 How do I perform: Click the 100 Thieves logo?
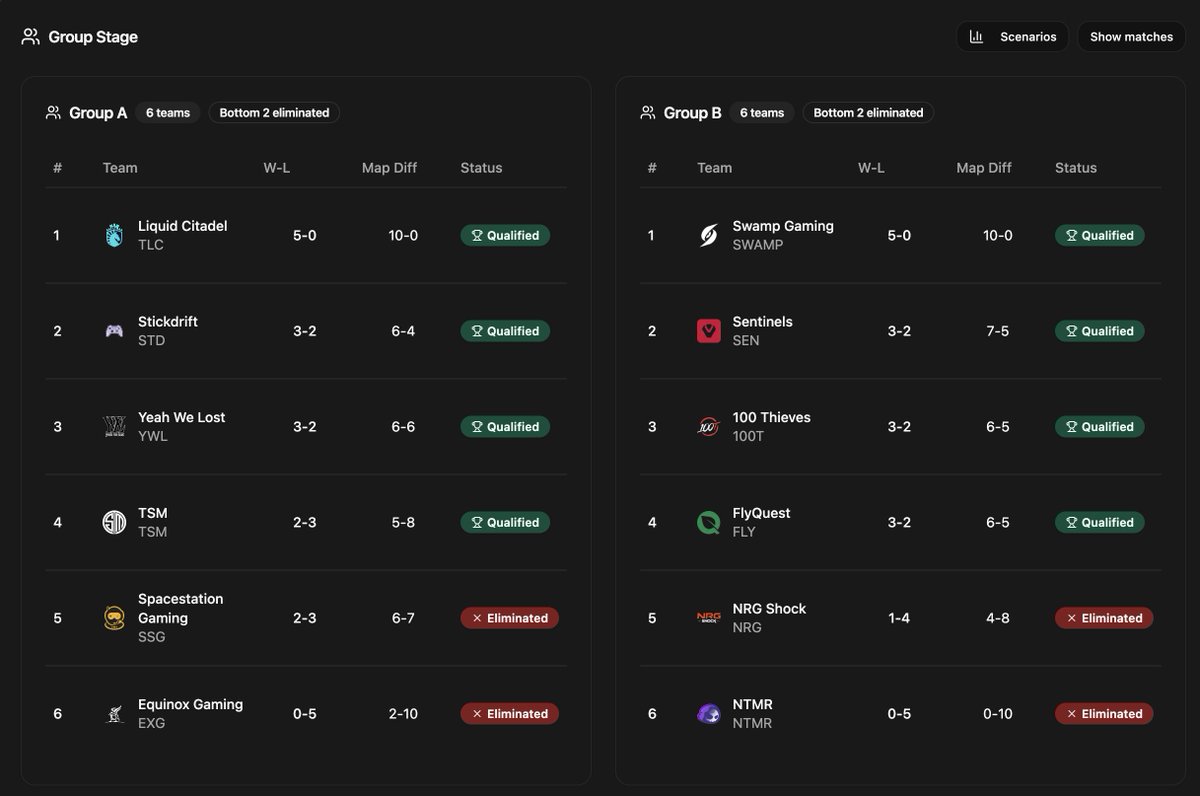click(x=709, y=427)
